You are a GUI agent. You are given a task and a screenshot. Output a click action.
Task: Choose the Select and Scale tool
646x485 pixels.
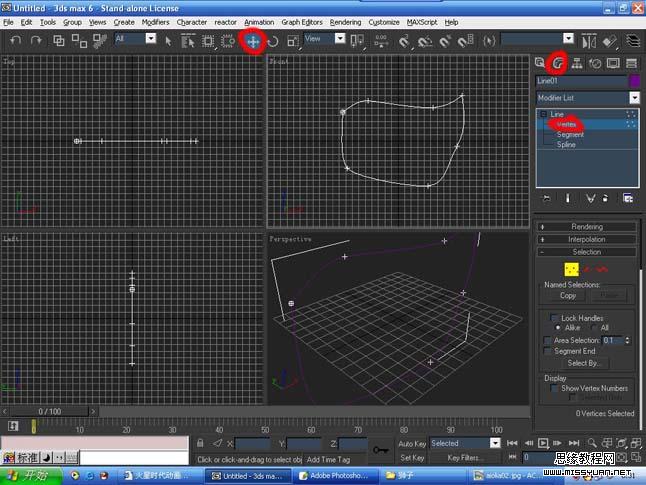tap(293, 41)
